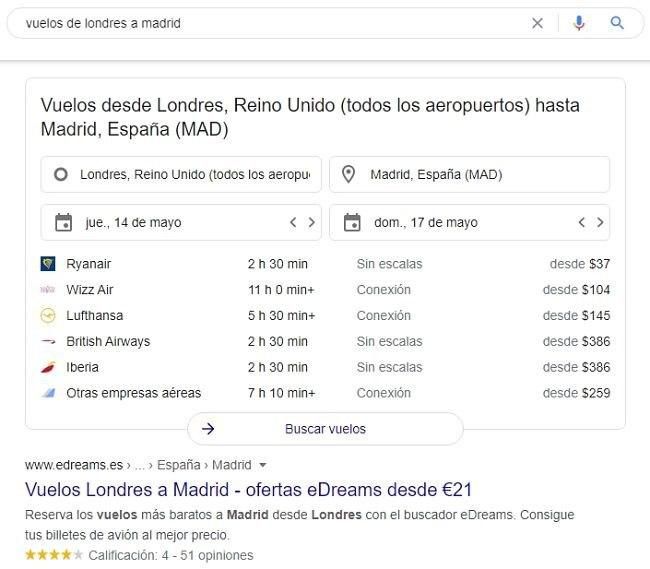Click the British Airways price 'desde $386'

(576, 341)
